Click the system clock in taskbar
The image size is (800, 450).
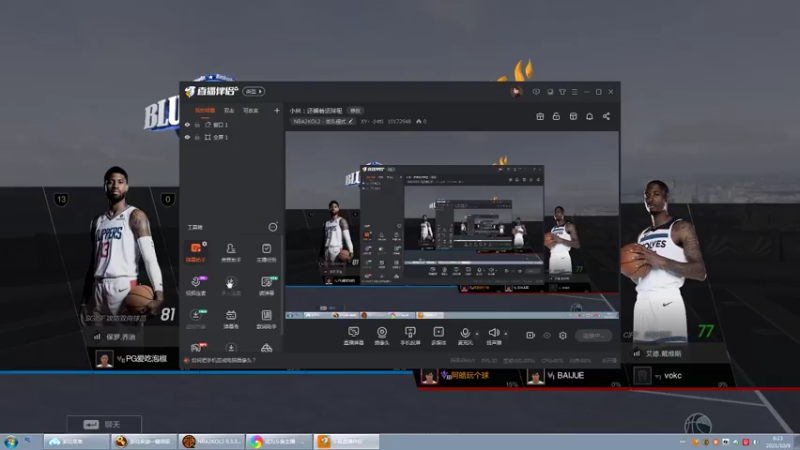(777, 442)
